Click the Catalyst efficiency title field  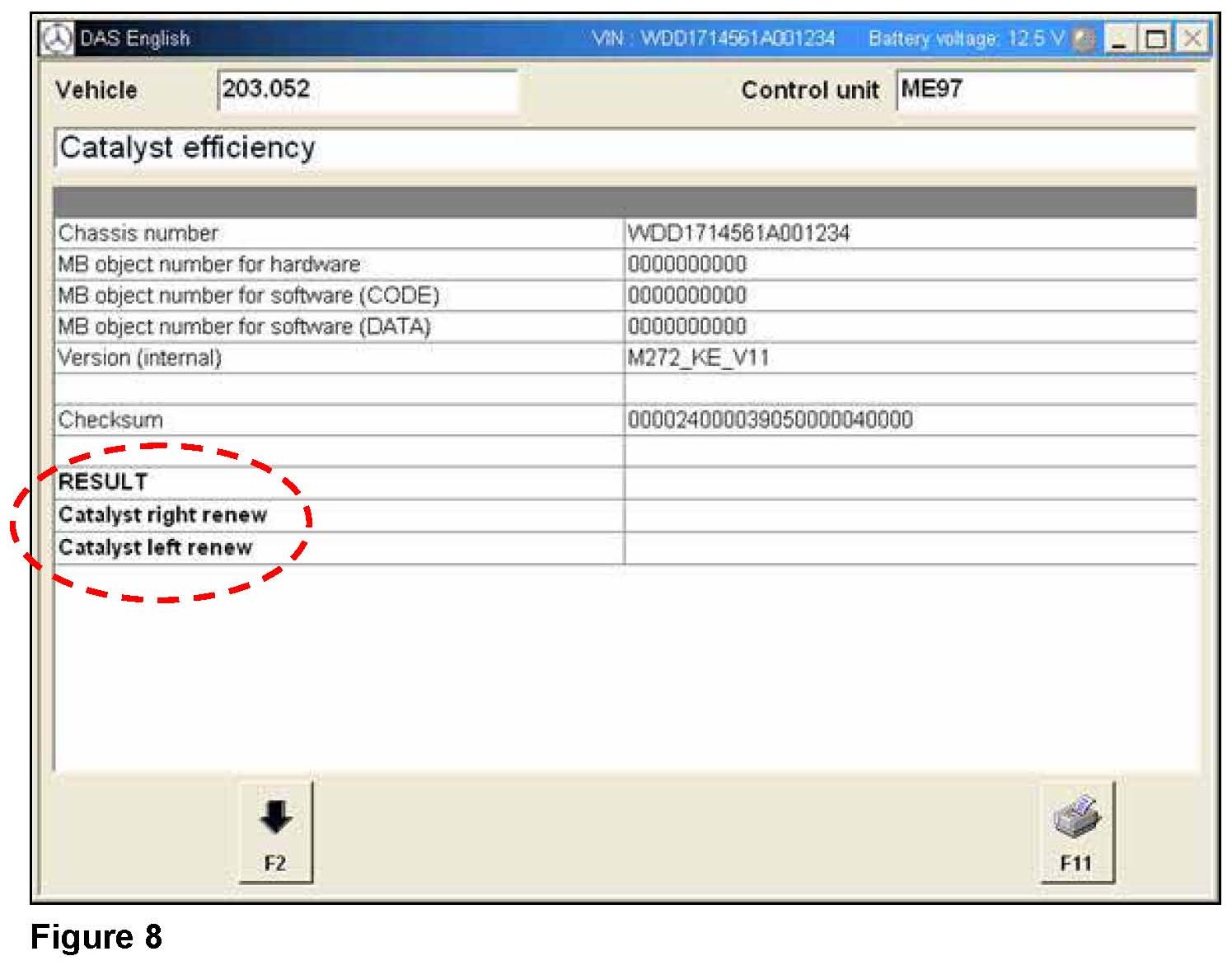pyautogui.click(x=625, y=148)
